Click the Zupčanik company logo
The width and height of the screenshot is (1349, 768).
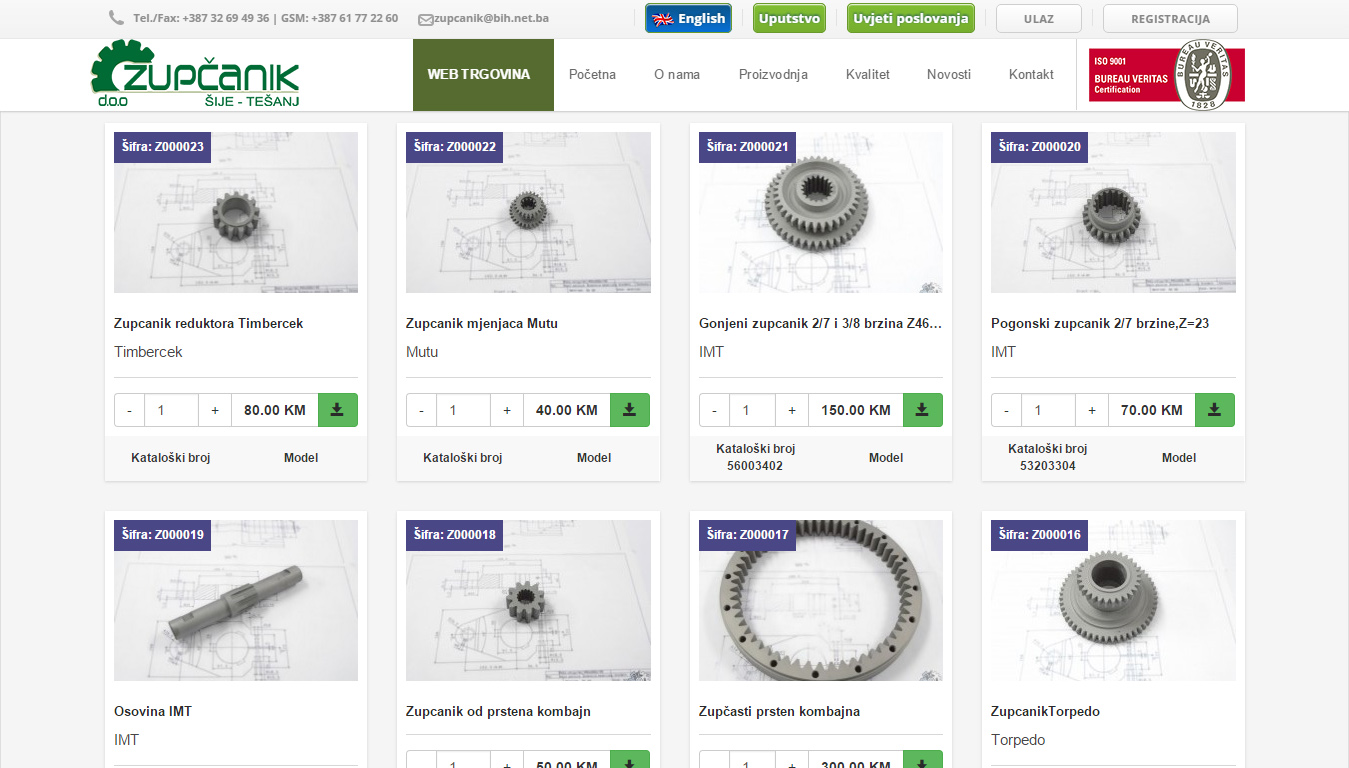coord(195,73)
